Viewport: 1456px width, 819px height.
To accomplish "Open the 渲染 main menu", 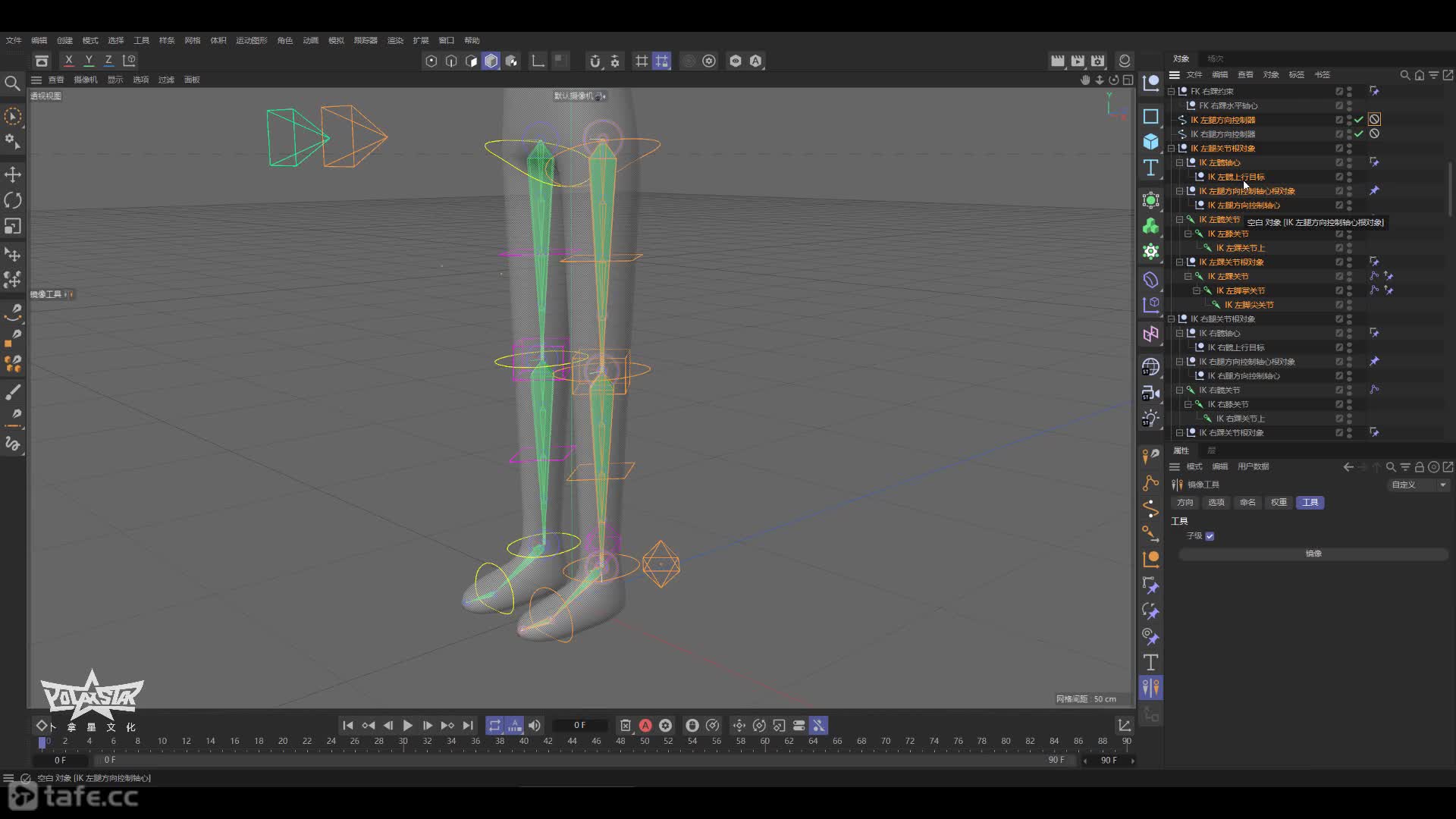I will [395, 40].
